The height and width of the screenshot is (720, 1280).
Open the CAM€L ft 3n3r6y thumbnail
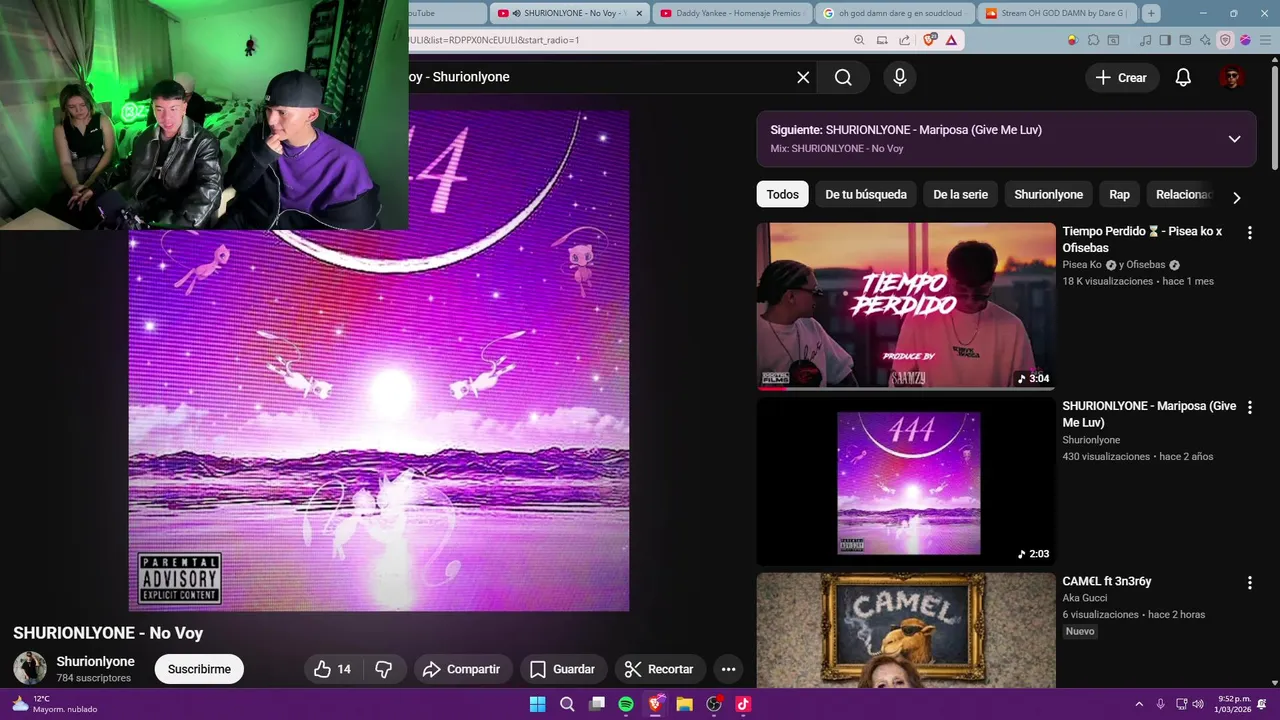coord(906,630)
